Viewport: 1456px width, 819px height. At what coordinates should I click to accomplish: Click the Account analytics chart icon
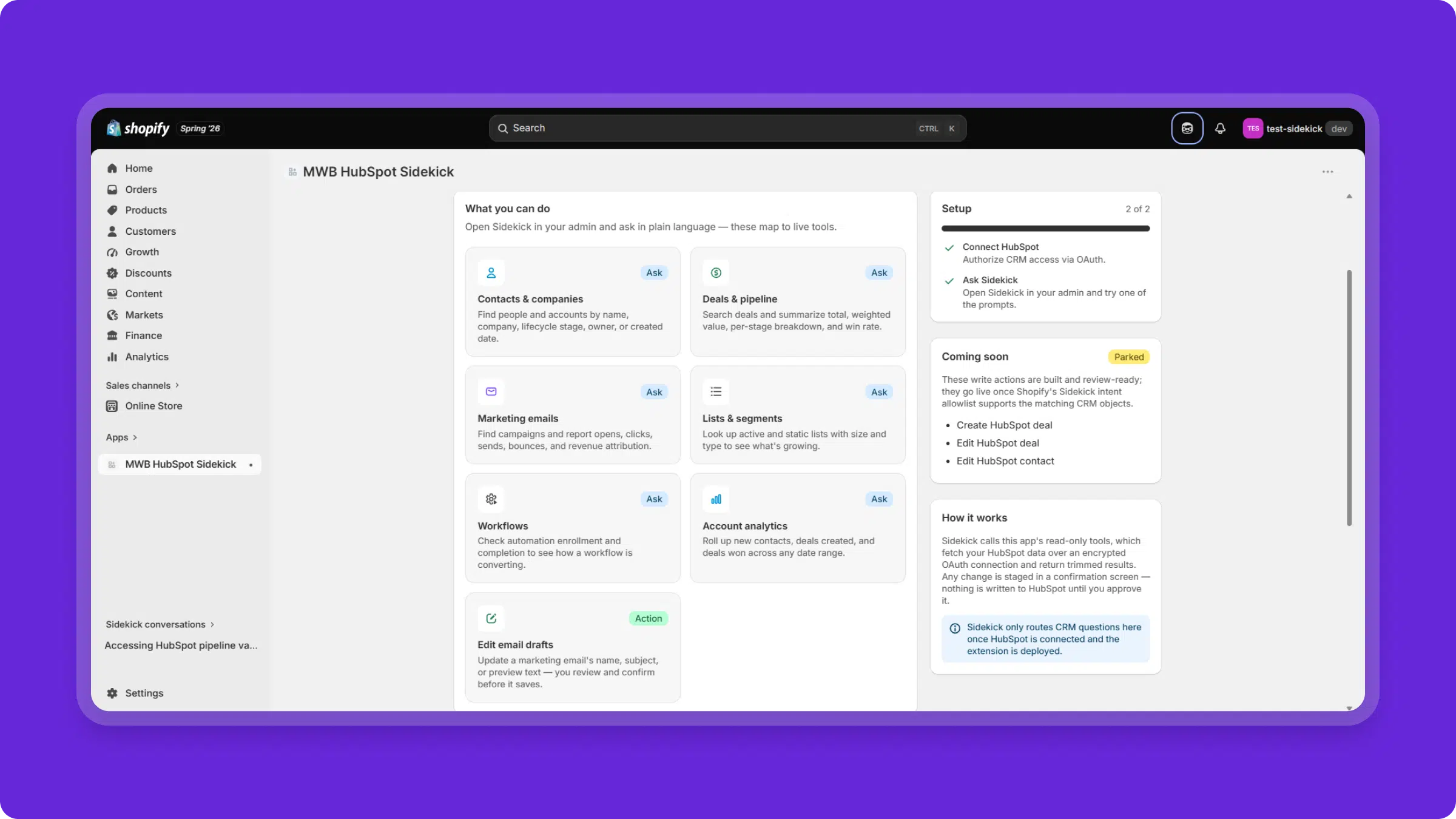[x=716, y=499]
